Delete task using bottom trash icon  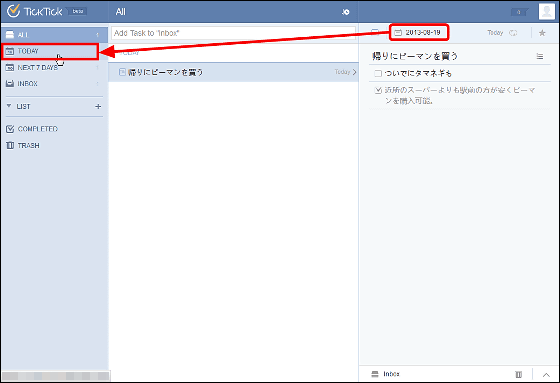click(519, 374)
